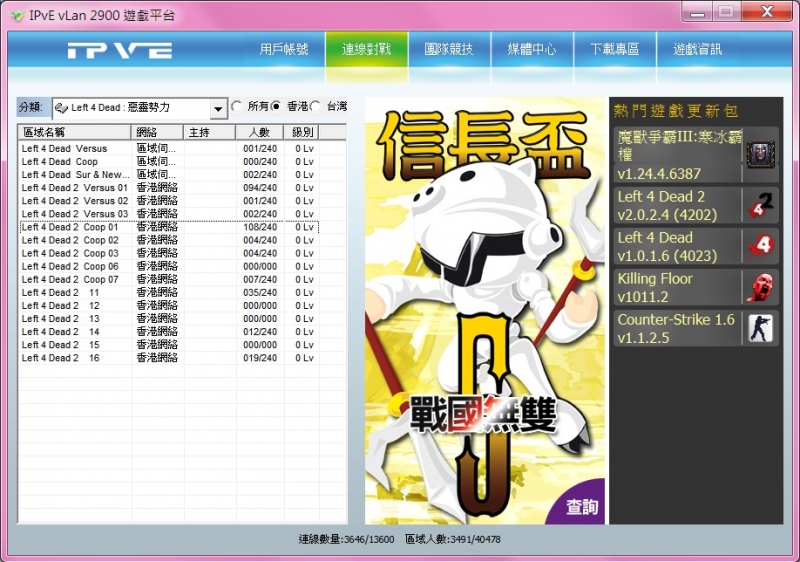Viewport: 800px width, 562px height.
Task: Select the Left 4 Dead Sur & New room
Action: pos(169,174)
